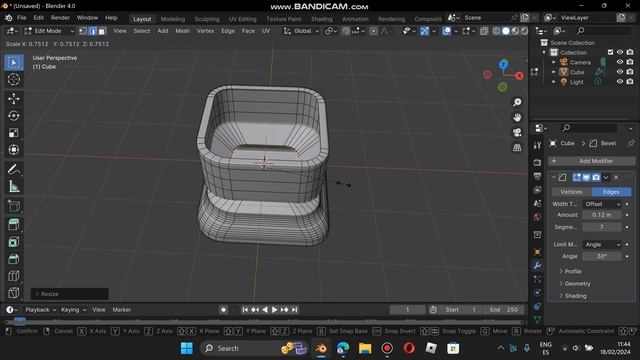The width and height of the screenshot is (640, 360).
Task: Enable face select mode
Action: pos(102,31)
